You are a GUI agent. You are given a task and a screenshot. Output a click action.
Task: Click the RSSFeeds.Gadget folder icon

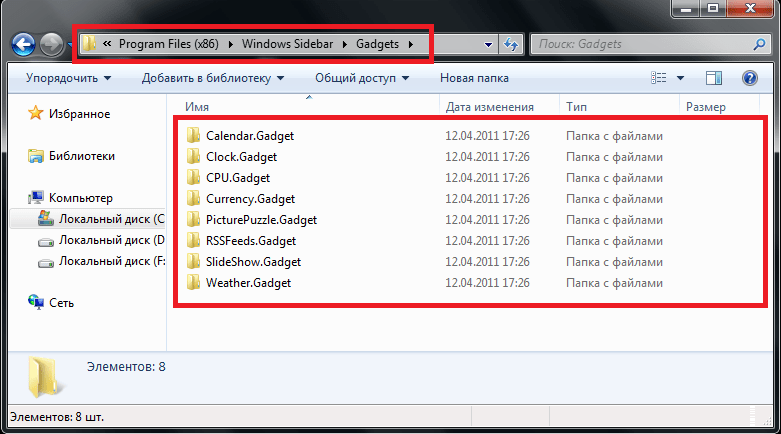pos(193,240)
